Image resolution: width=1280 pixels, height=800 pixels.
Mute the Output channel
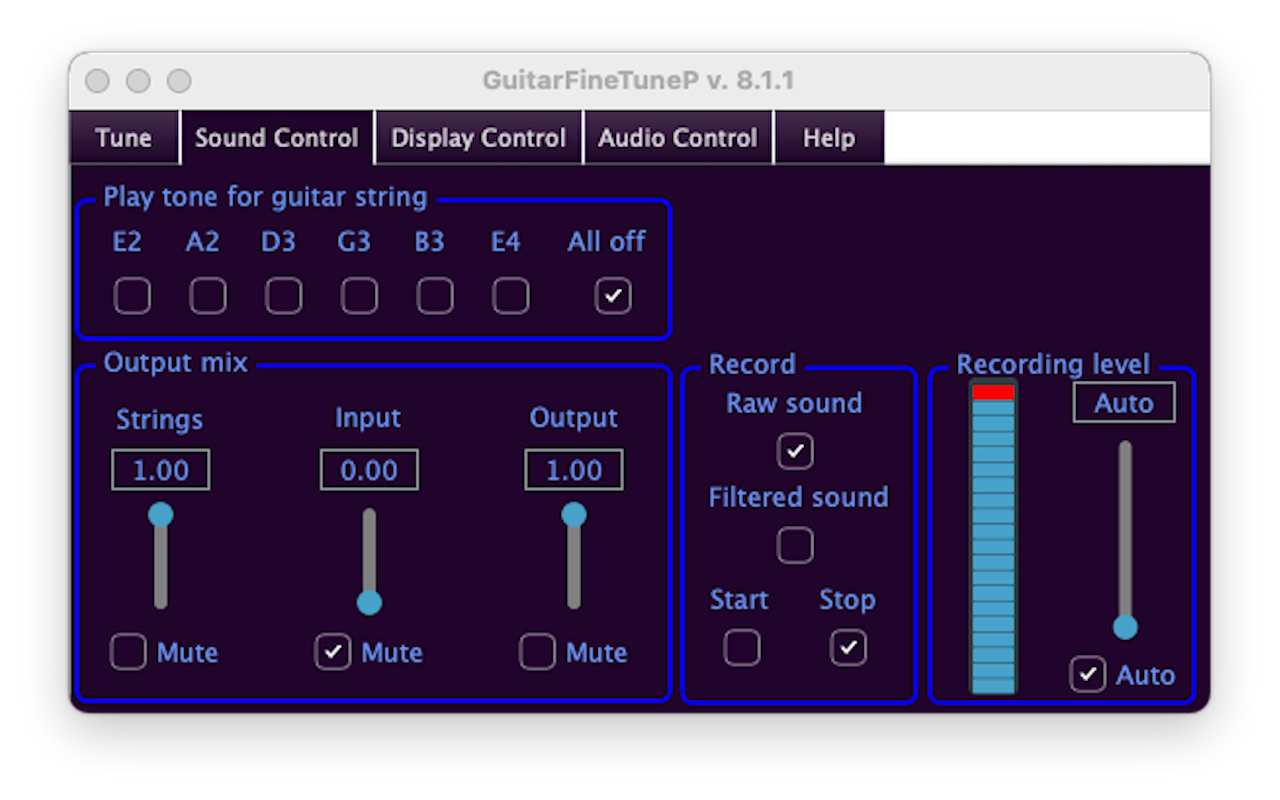pos(537,652)
